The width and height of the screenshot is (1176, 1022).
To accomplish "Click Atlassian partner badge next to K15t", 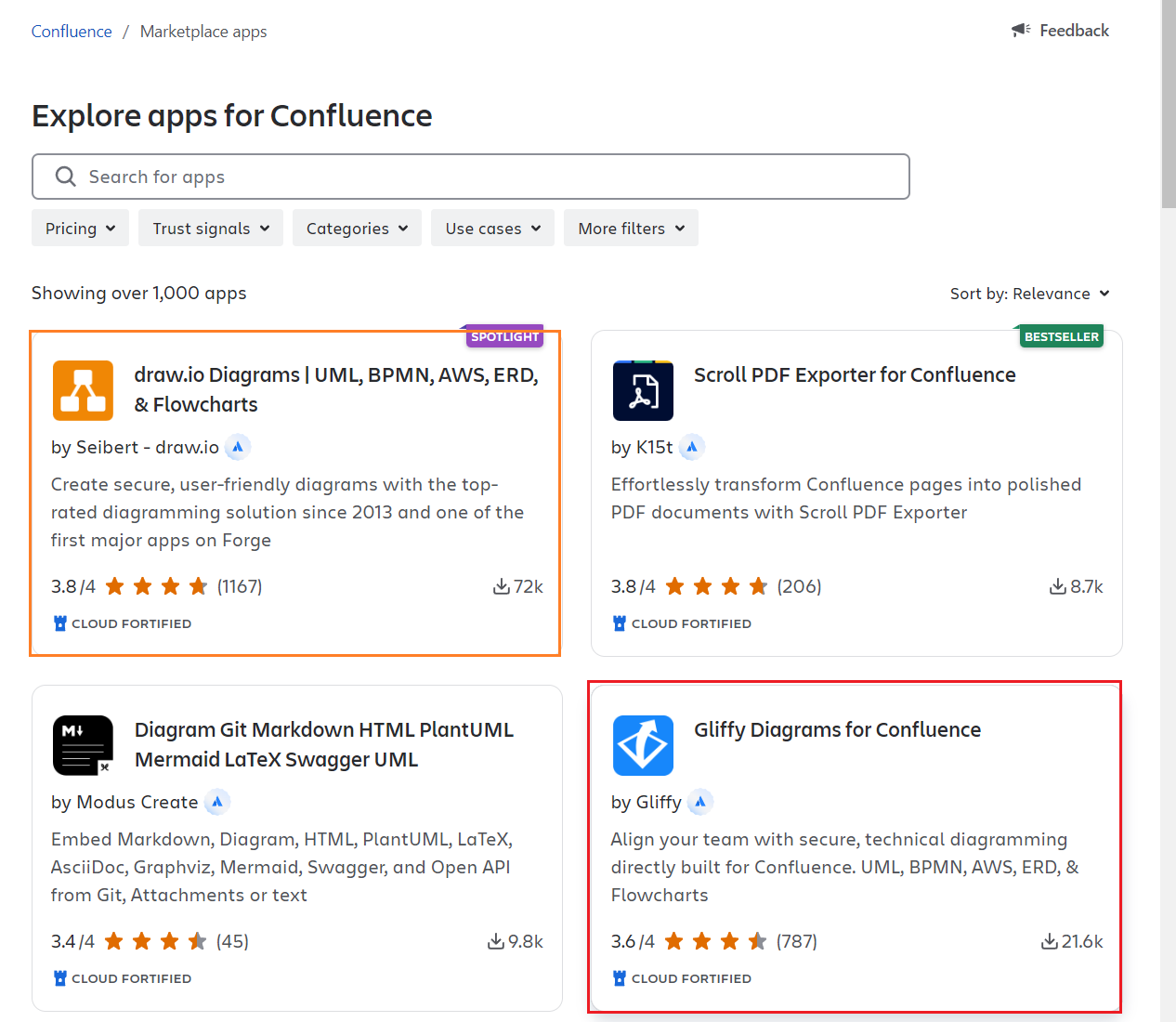I will pyautogui.click(x=692, y=447).
